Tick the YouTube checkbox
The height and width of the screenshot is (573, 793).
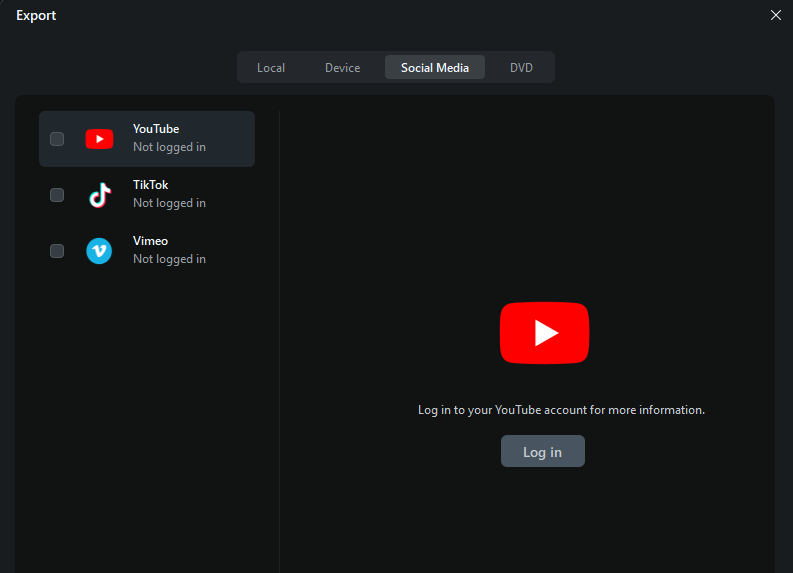[x=57, y=139]
